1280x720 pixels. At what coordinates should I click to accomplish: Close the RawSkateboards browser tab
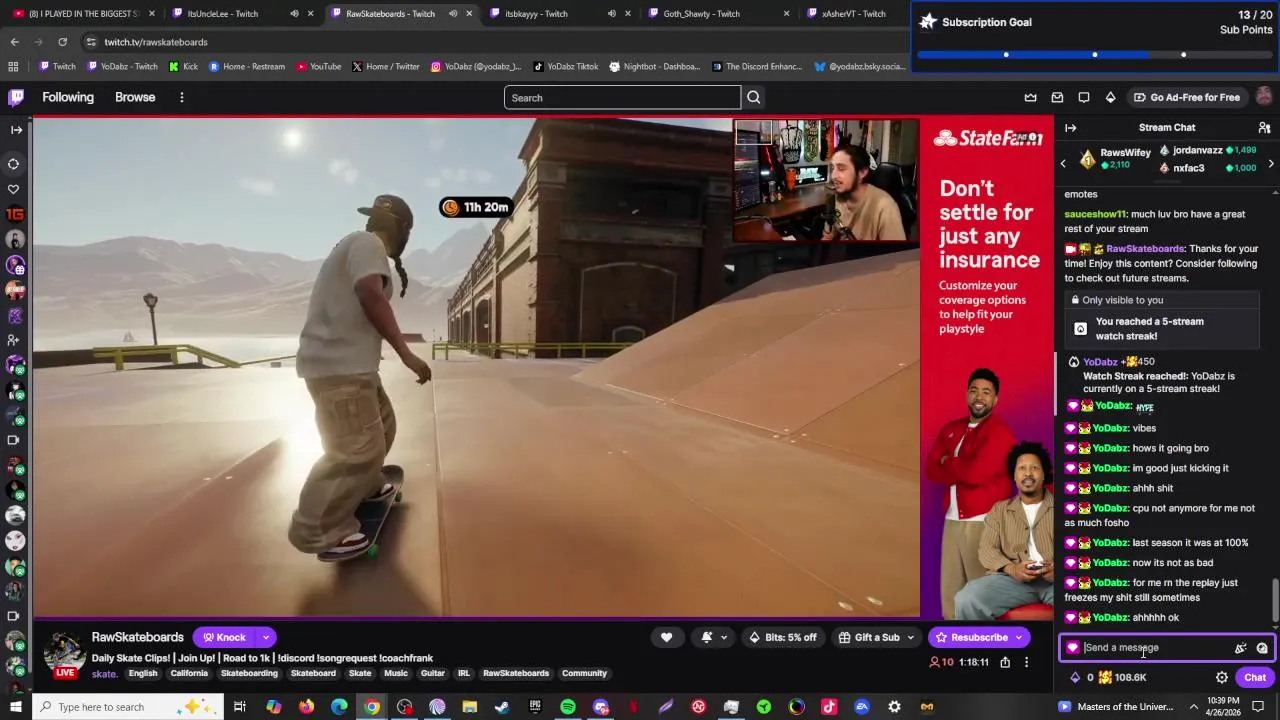coord(469,14)
